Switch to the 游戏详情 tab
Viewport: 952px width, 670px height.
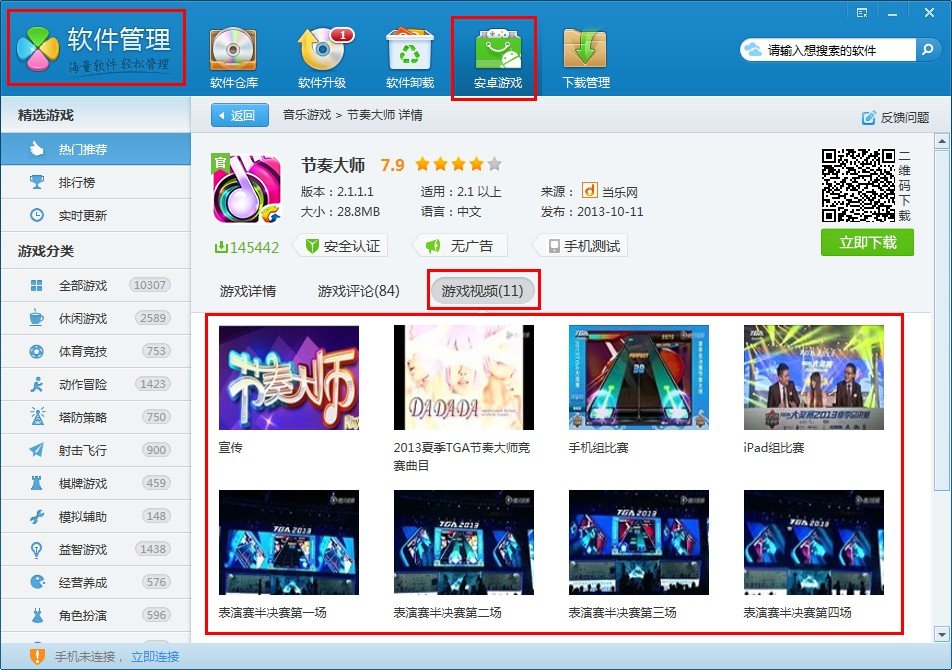(248, 291)
